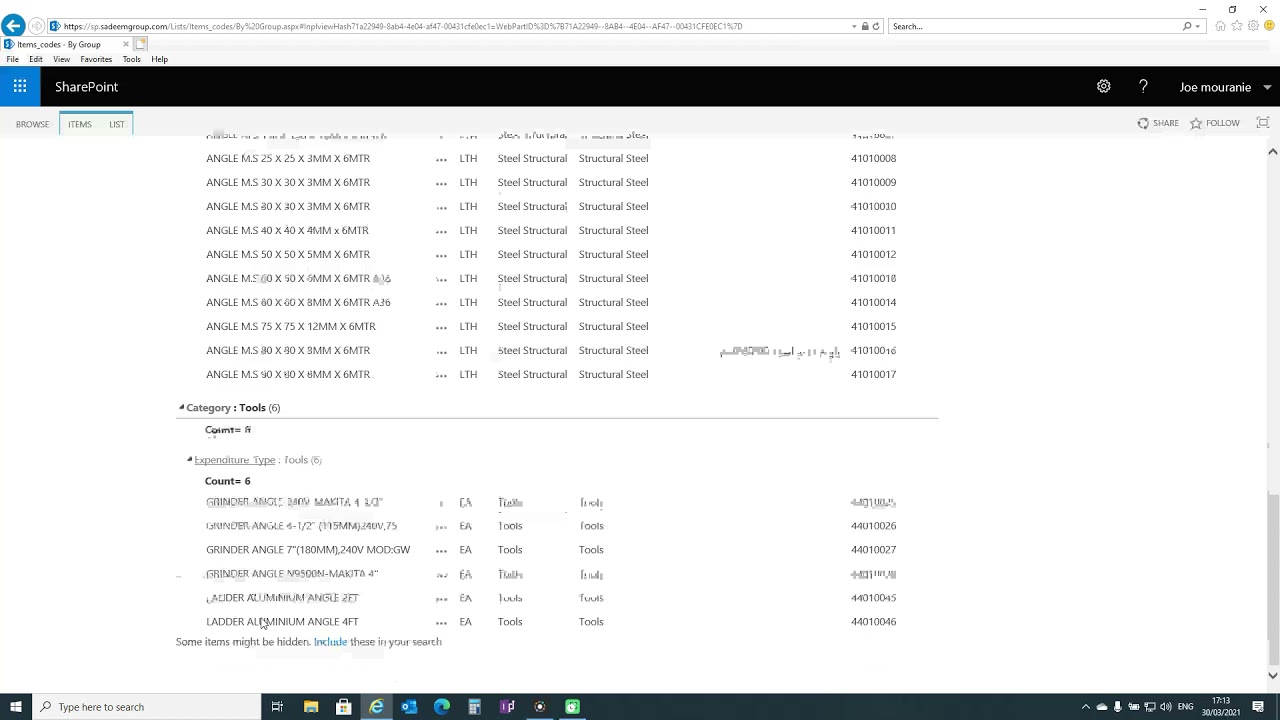Click the Category group header link
The image size is (1280, 720).
[208, 408]
